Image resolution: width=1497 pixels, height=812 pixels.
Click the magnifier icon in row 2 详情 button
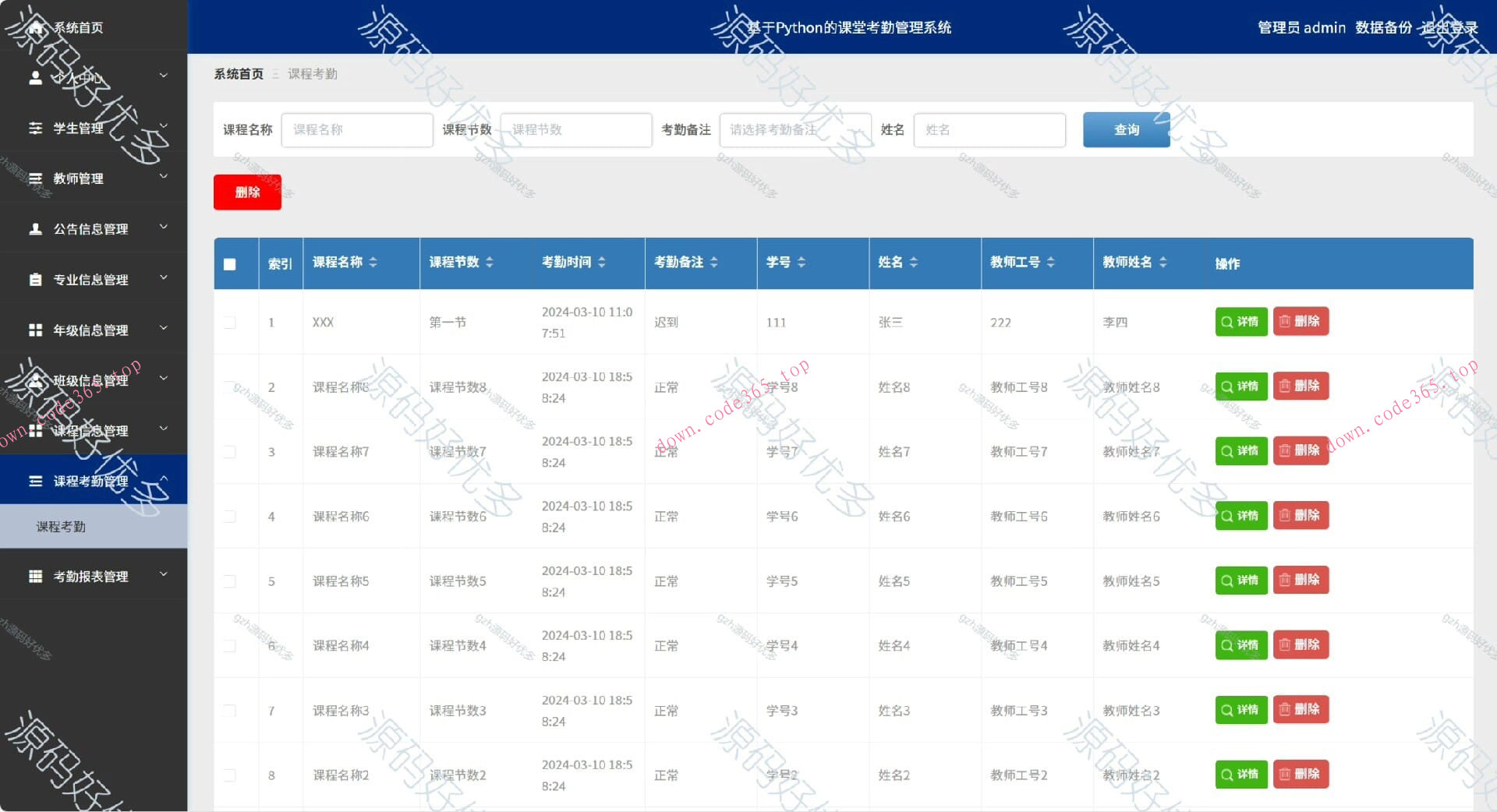[1229, 386]
